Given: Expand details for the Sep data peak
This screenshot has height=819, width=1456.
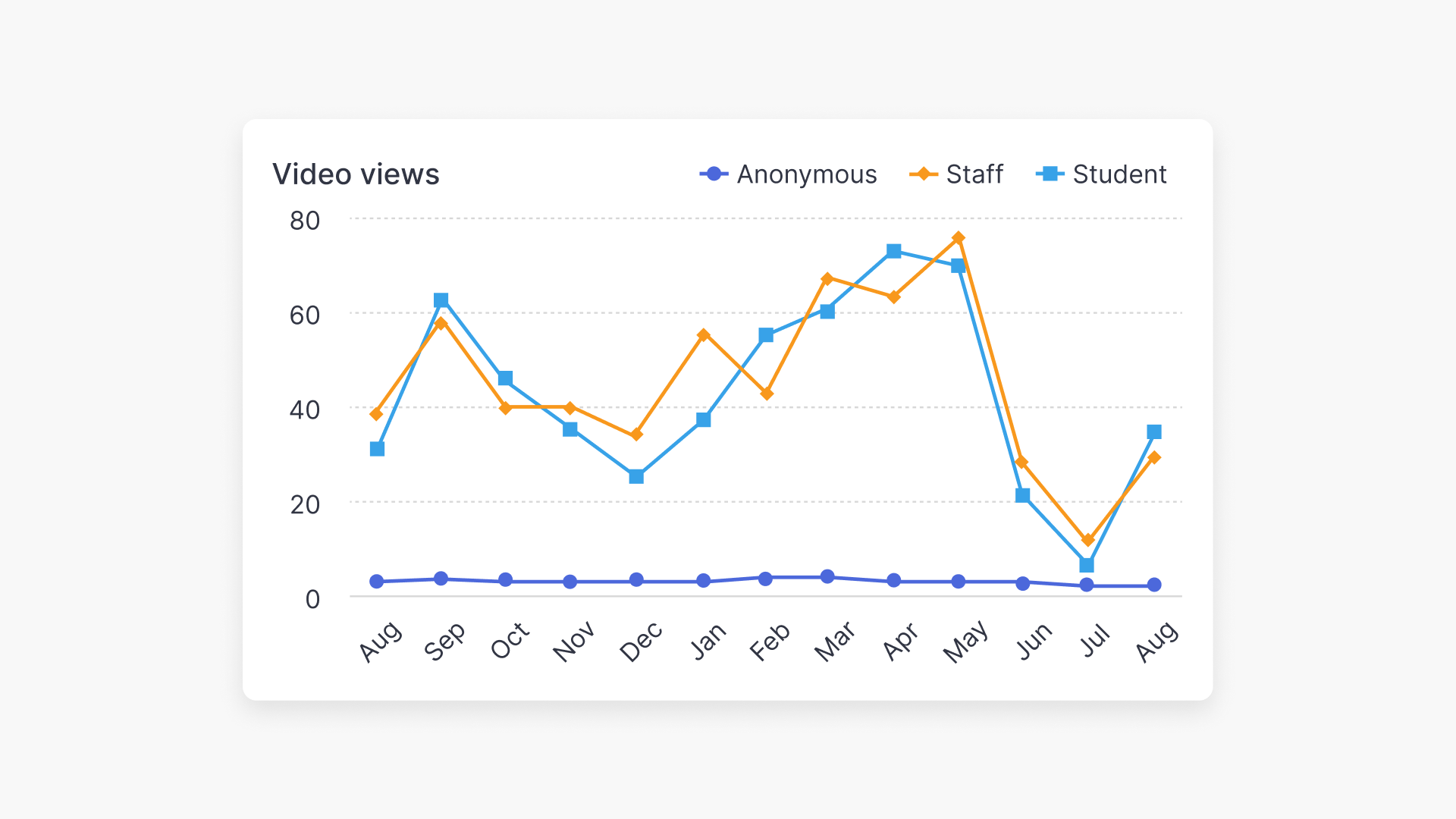Looking at the screenshot, I should pyautogui.click(x=441, y=300).
